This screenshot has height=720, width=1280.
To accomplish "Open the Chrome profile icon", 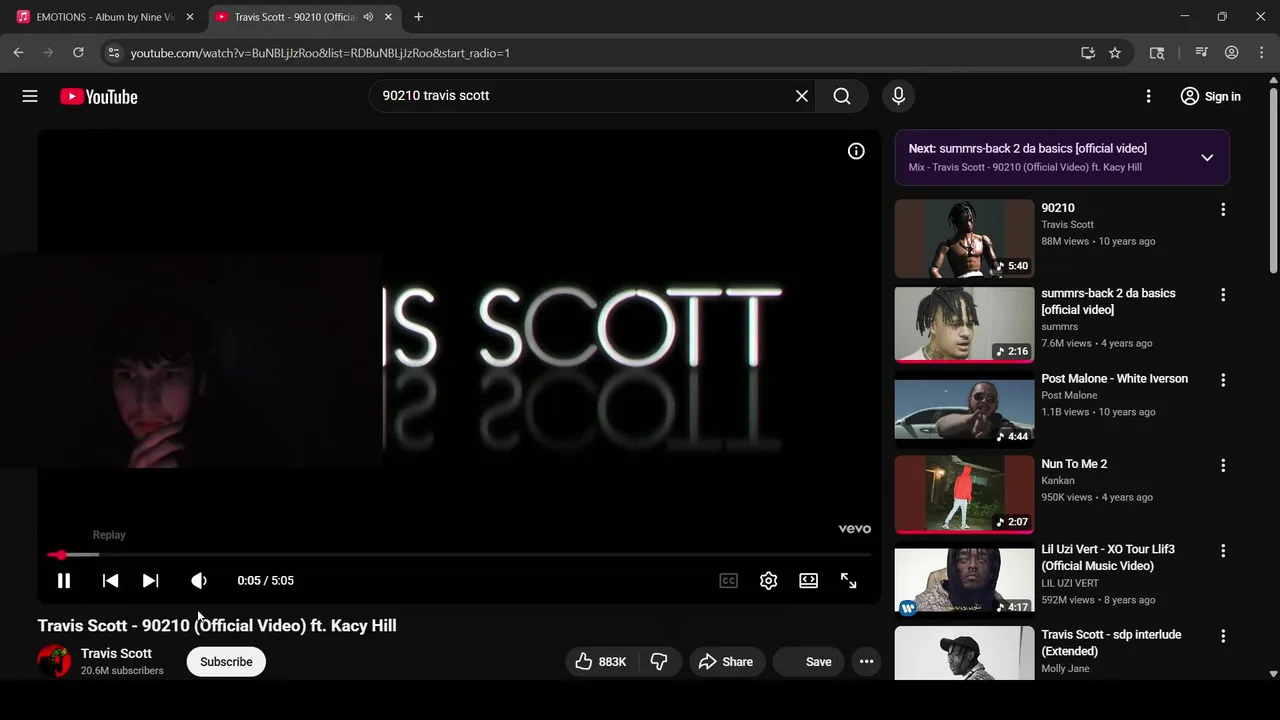I will point(1232,53).
